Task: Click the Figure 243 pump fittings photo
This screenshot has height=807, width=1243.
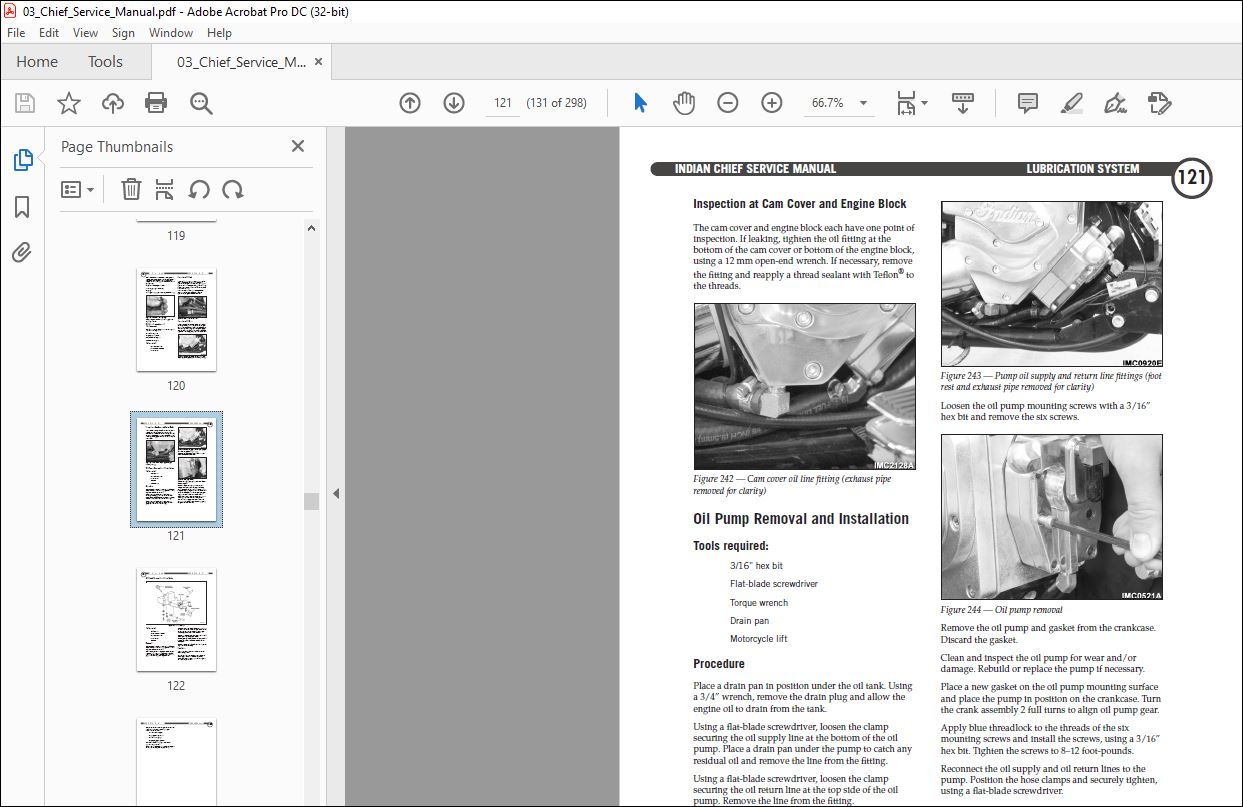Action: pos(1052,284)
